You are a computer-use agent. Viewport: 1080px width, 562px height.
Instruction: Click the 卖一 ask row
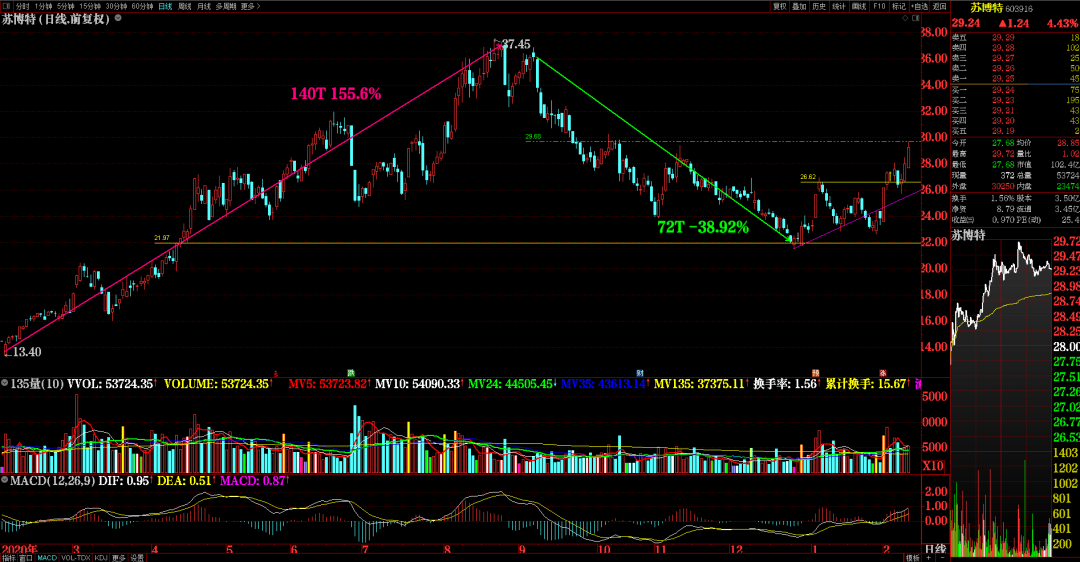1015,79
